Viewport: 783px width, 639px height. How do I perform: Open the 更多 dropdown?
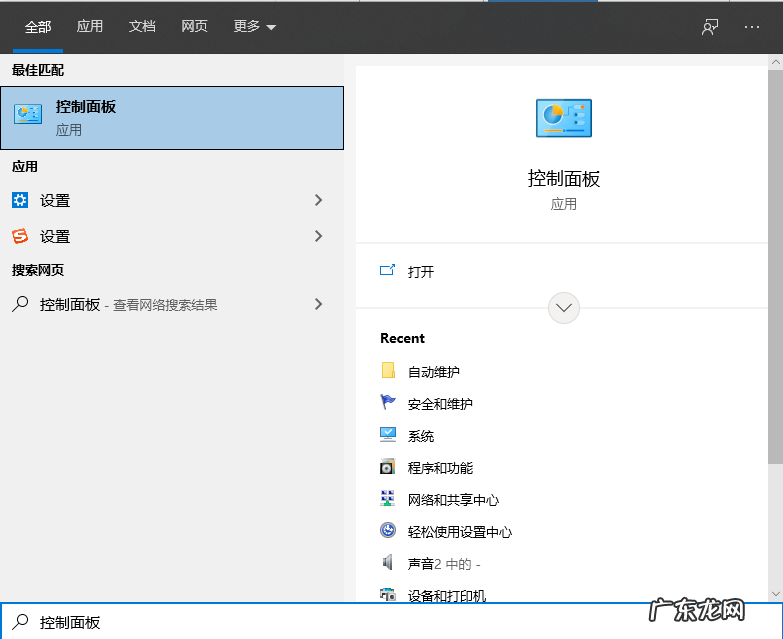pos(255,26)
